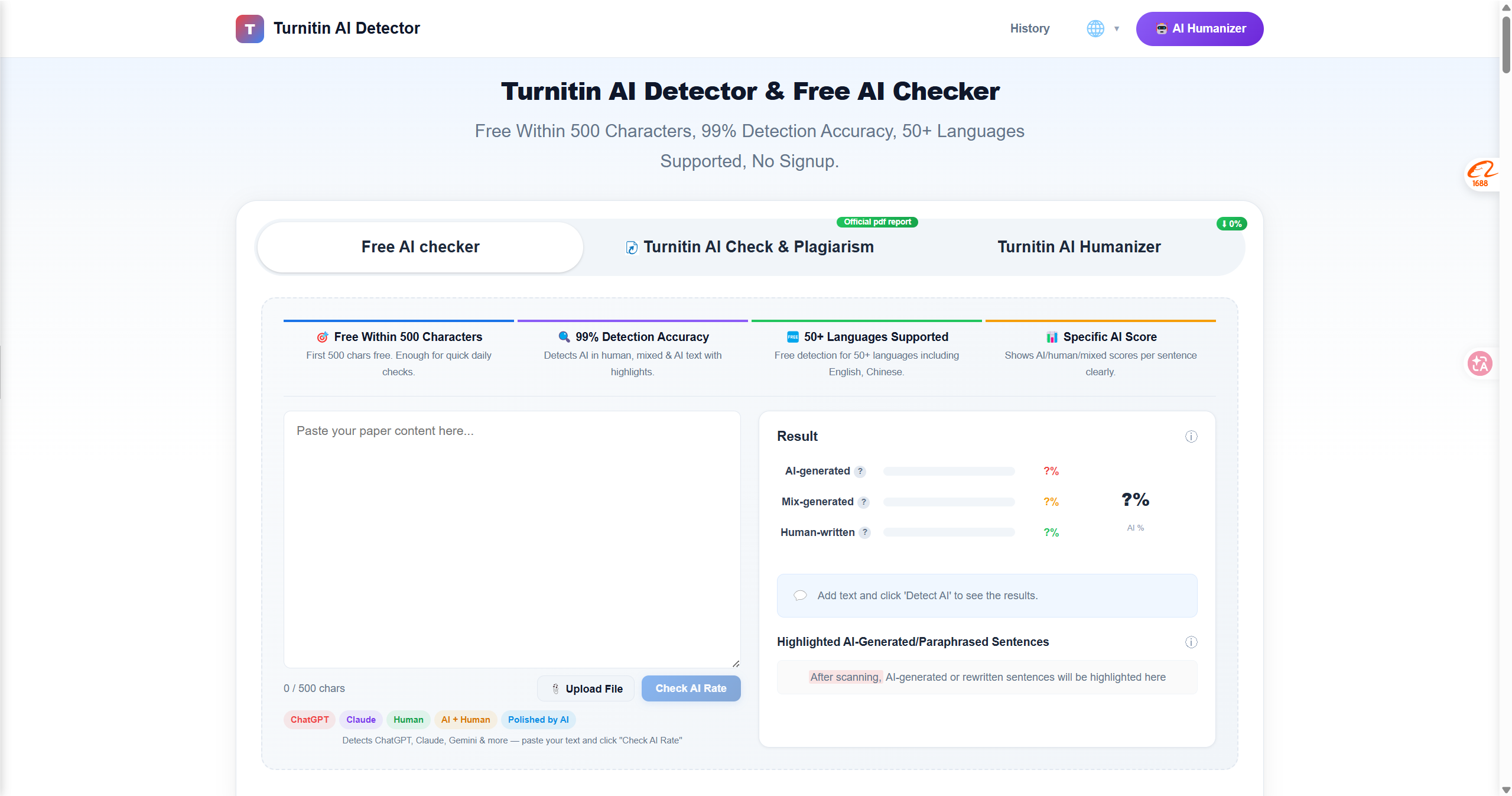Open the globe language selector

pyautogui.click(x=1095, y=28)
